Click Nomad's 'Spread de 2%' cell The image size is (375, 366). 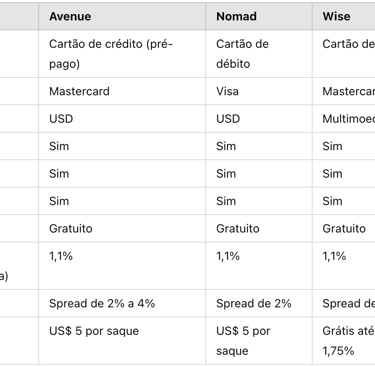pyautogui.click(x=259, y=303)
